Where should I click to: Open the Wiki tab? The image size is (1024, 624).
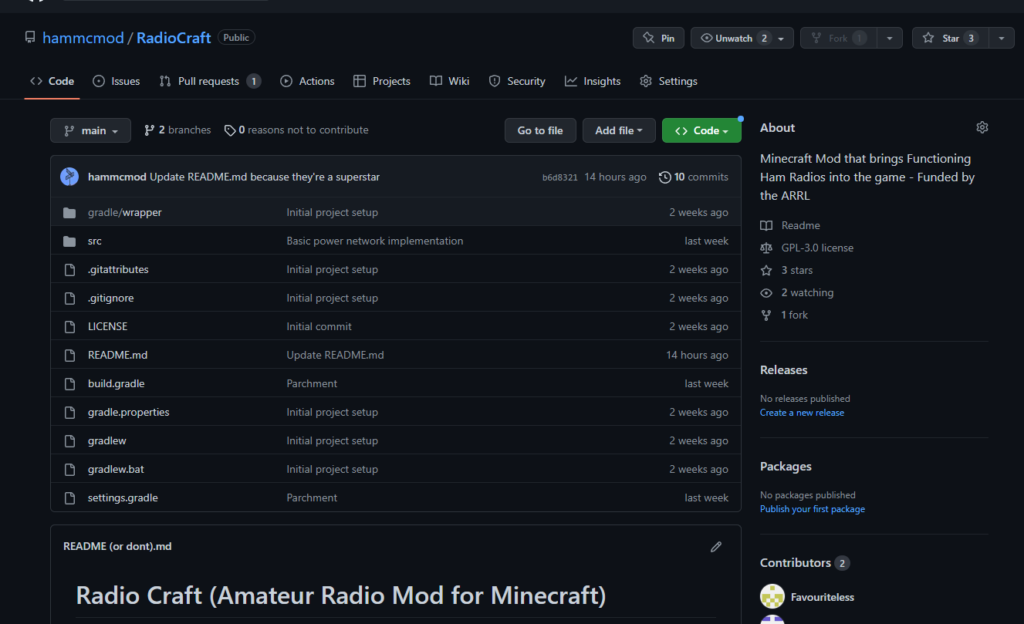[x=449, y=81]
